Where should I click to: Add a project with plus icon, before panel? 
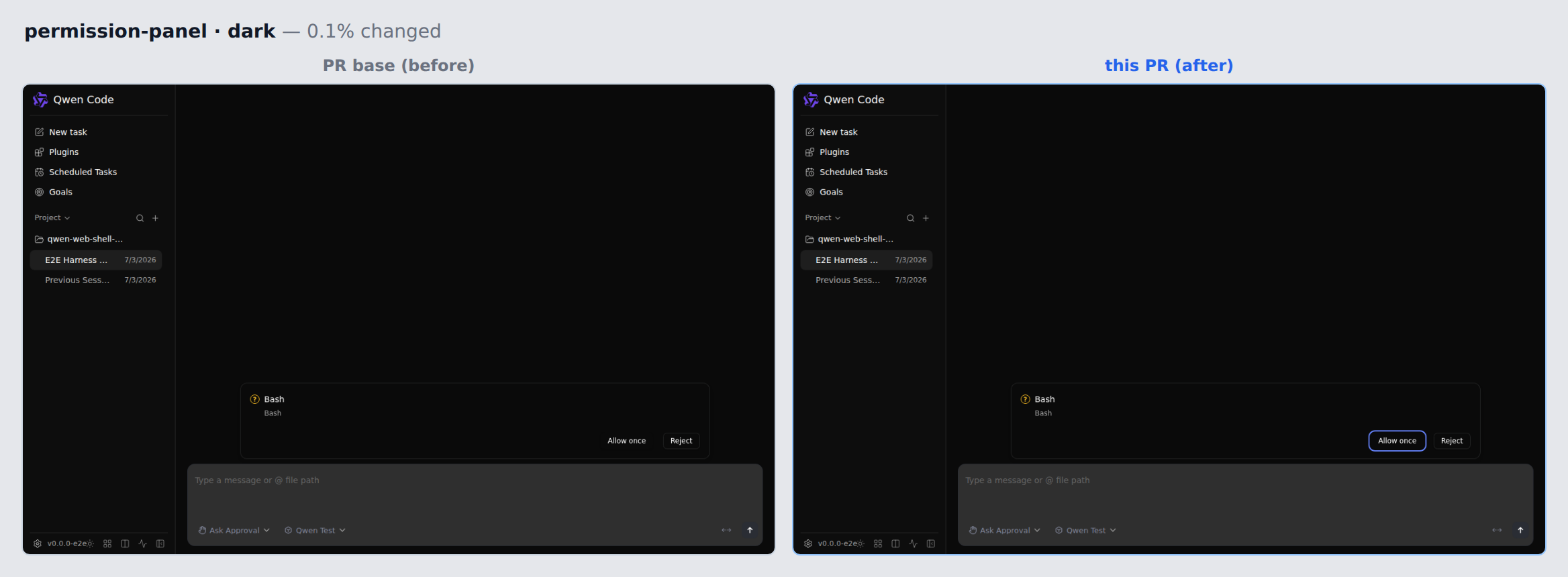(155, 218)
